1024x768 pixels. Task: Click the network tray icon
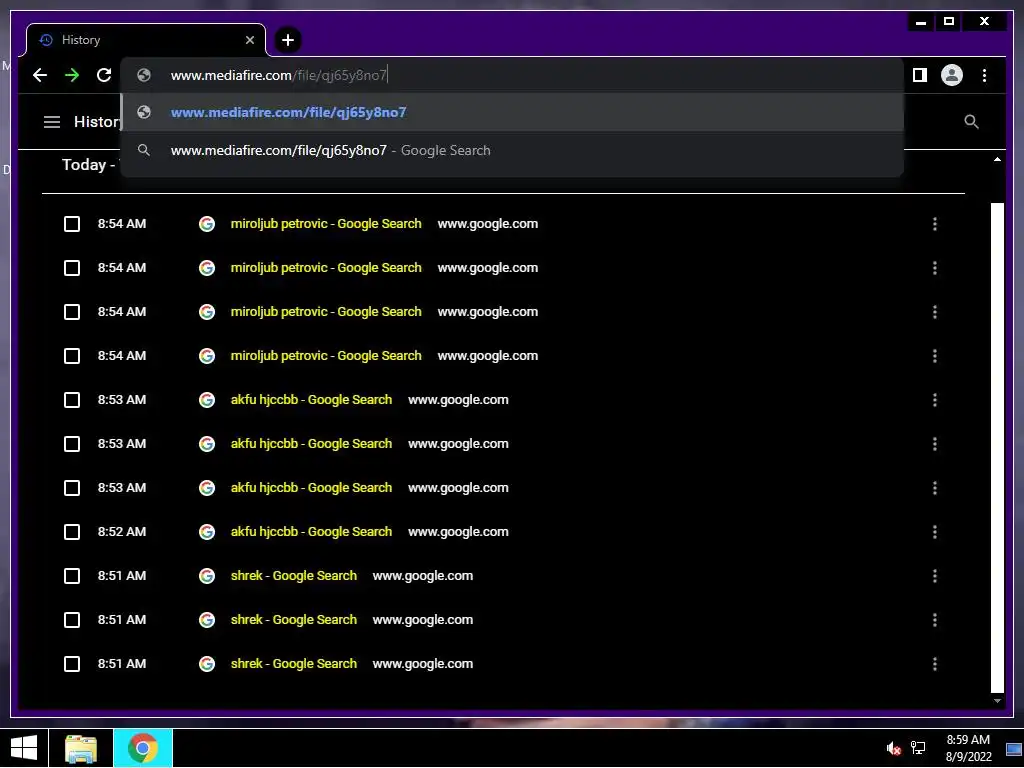918,748
